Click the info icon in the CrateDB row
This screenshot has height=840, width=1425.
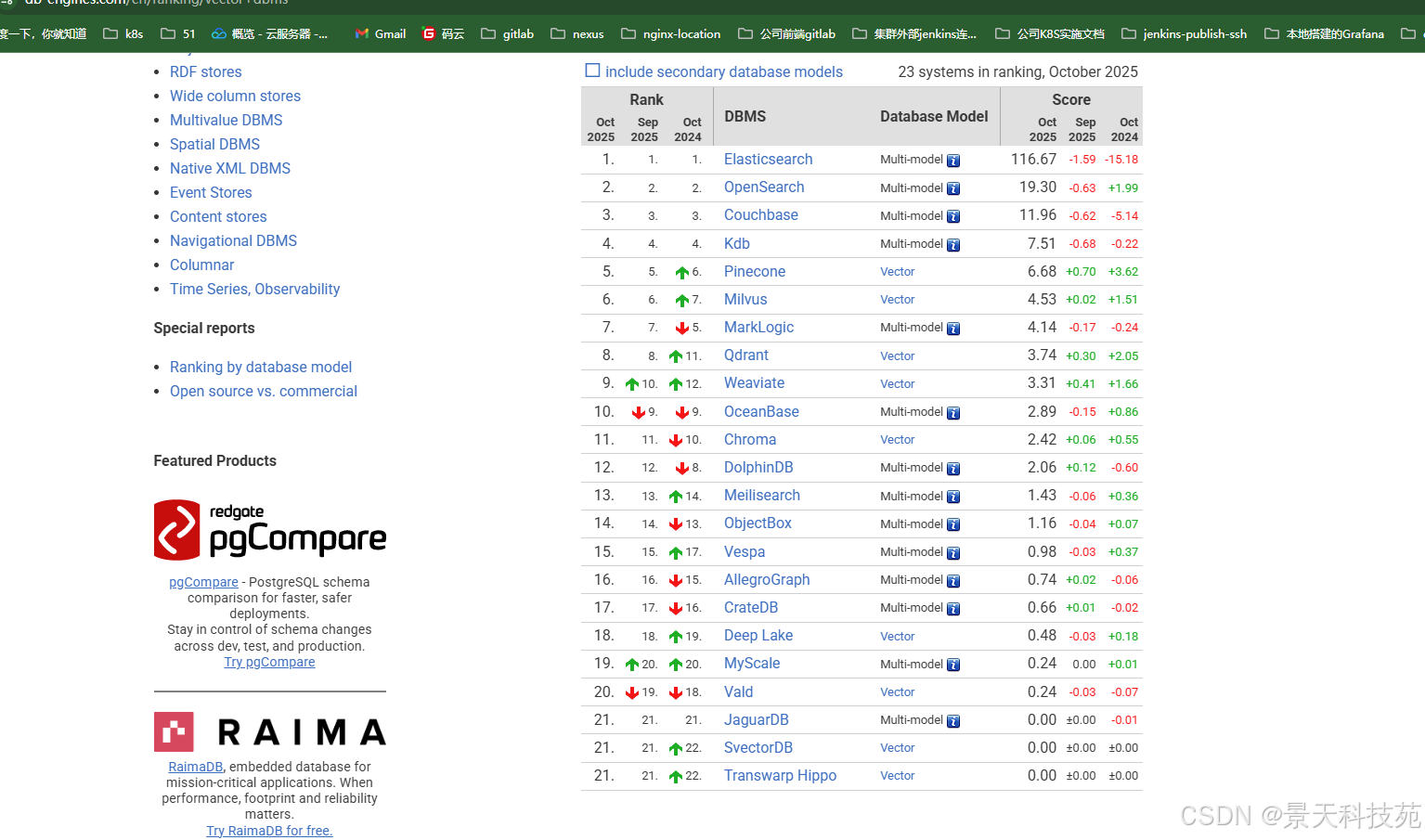click(953, 609)
